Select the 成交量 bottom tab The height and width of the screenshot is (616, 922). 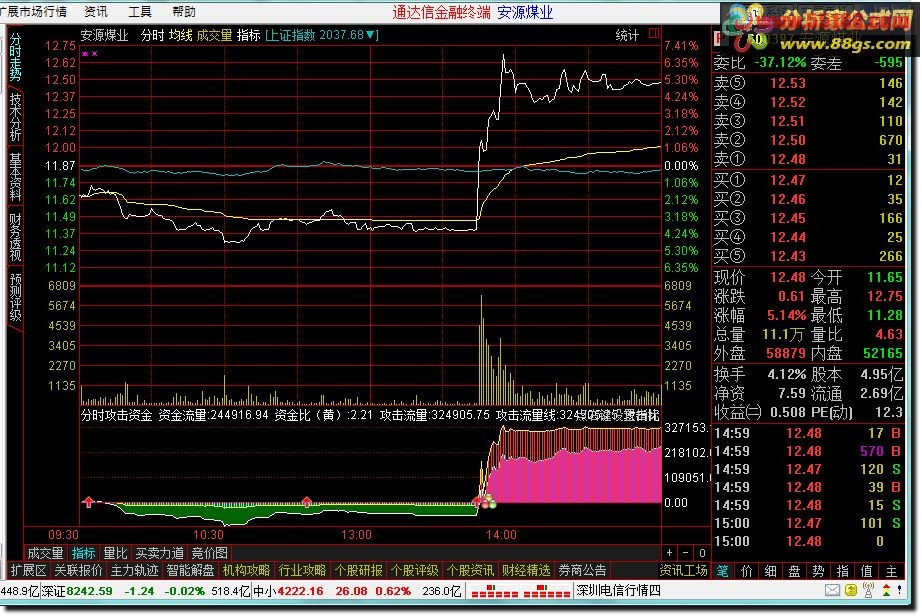pos(45,553)
